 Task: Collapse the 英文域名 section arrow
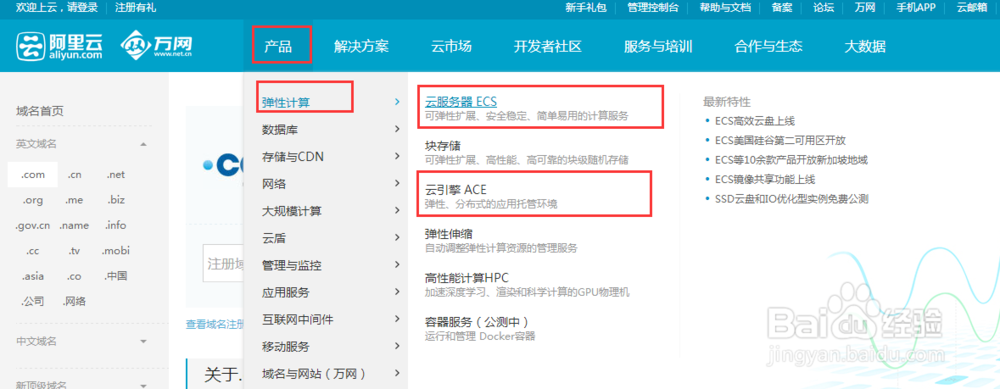[143, 144]
